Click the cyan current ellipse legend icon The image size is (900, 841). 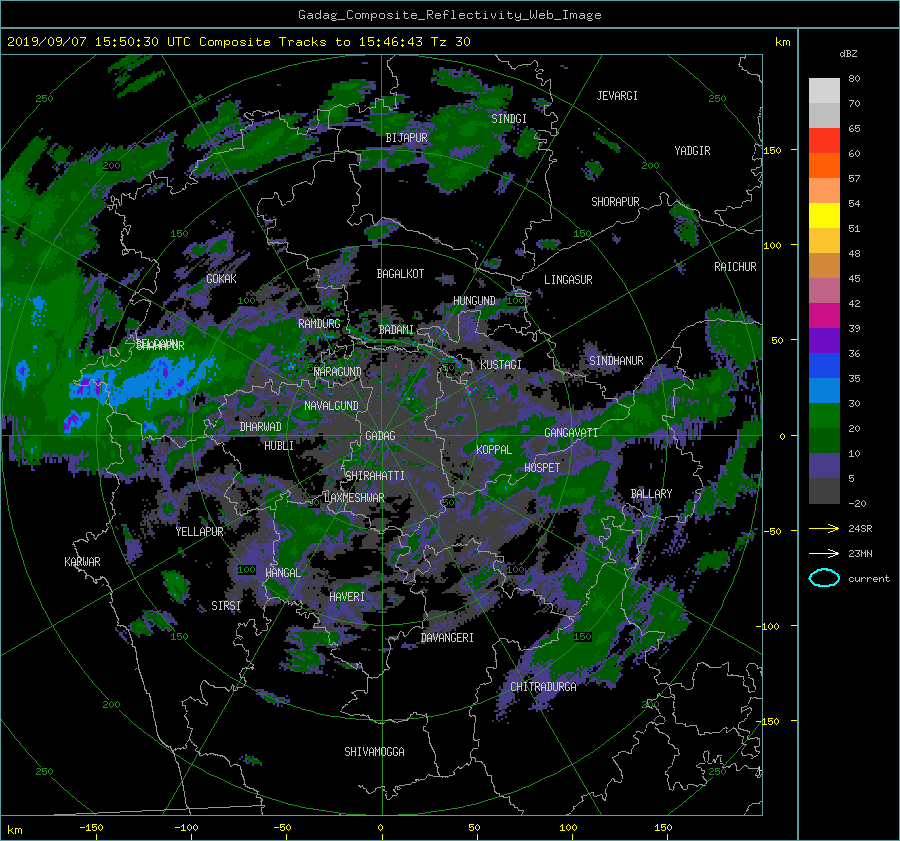[824, 578]
